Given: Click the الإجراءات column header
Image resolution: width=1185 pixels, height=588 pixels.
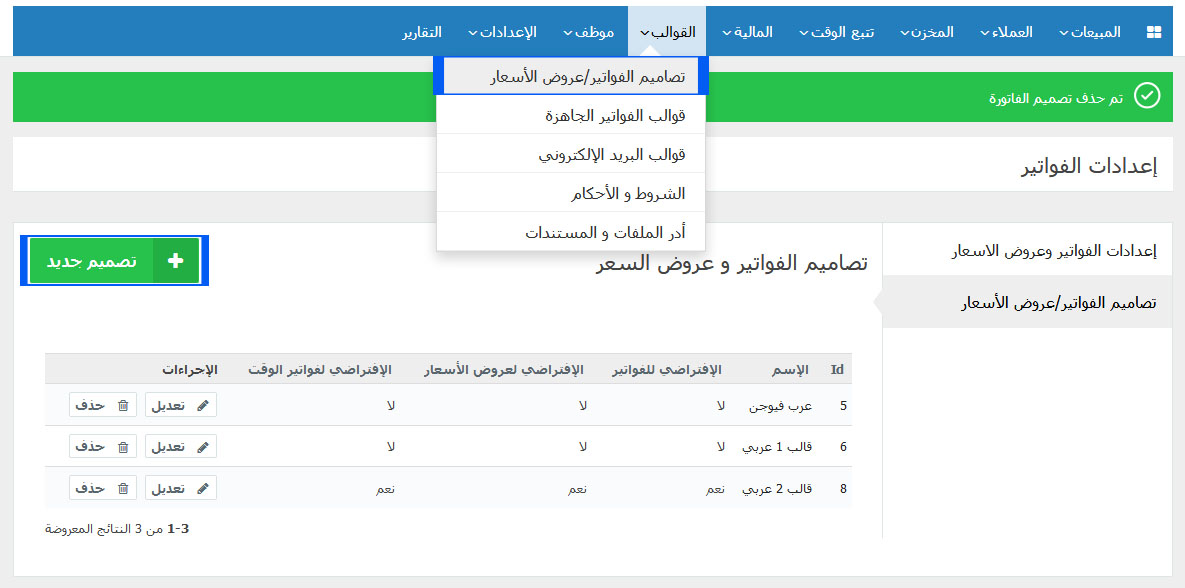Looking at the screenshot, I should [x=189, y=370].
